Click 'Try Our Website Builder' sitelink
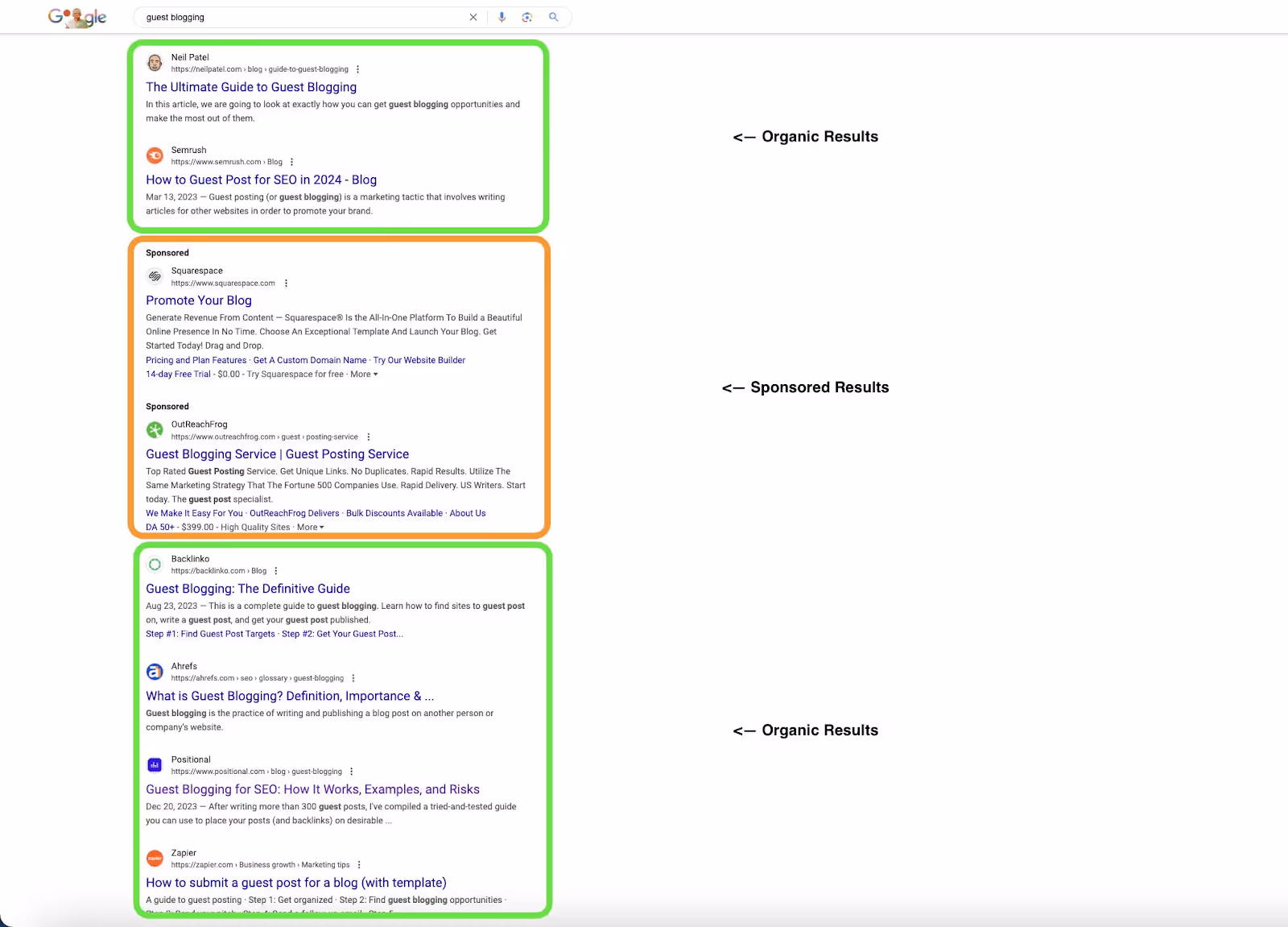The width and height of the screenshot is (1288, 927). coord(419,360)
